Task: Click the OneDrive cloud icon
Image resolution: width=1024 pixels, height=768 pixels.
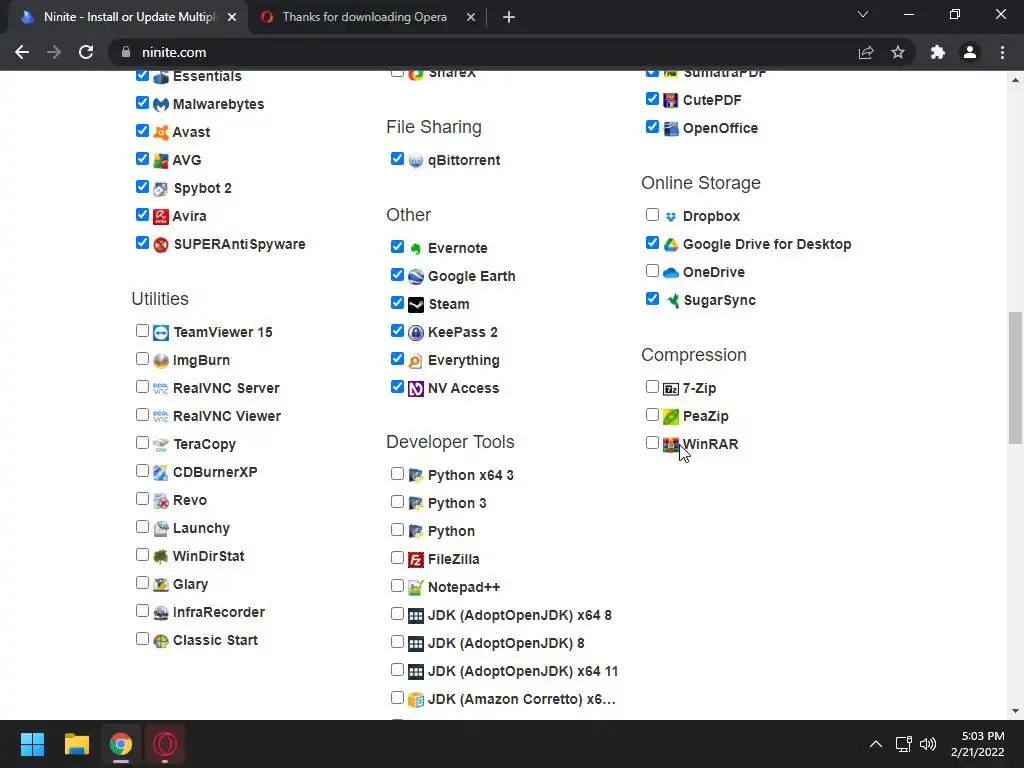Action: click(671, 272)
